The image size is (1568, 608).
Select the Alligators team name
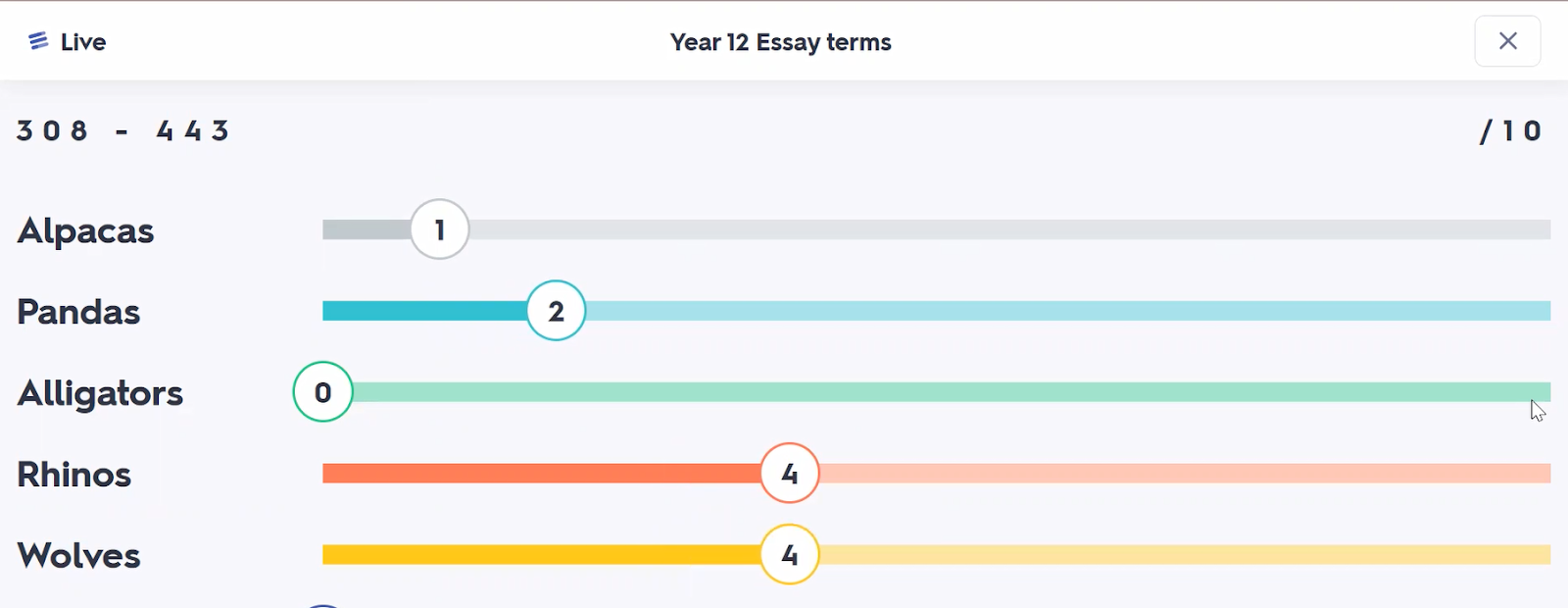(x=100, y=393)
